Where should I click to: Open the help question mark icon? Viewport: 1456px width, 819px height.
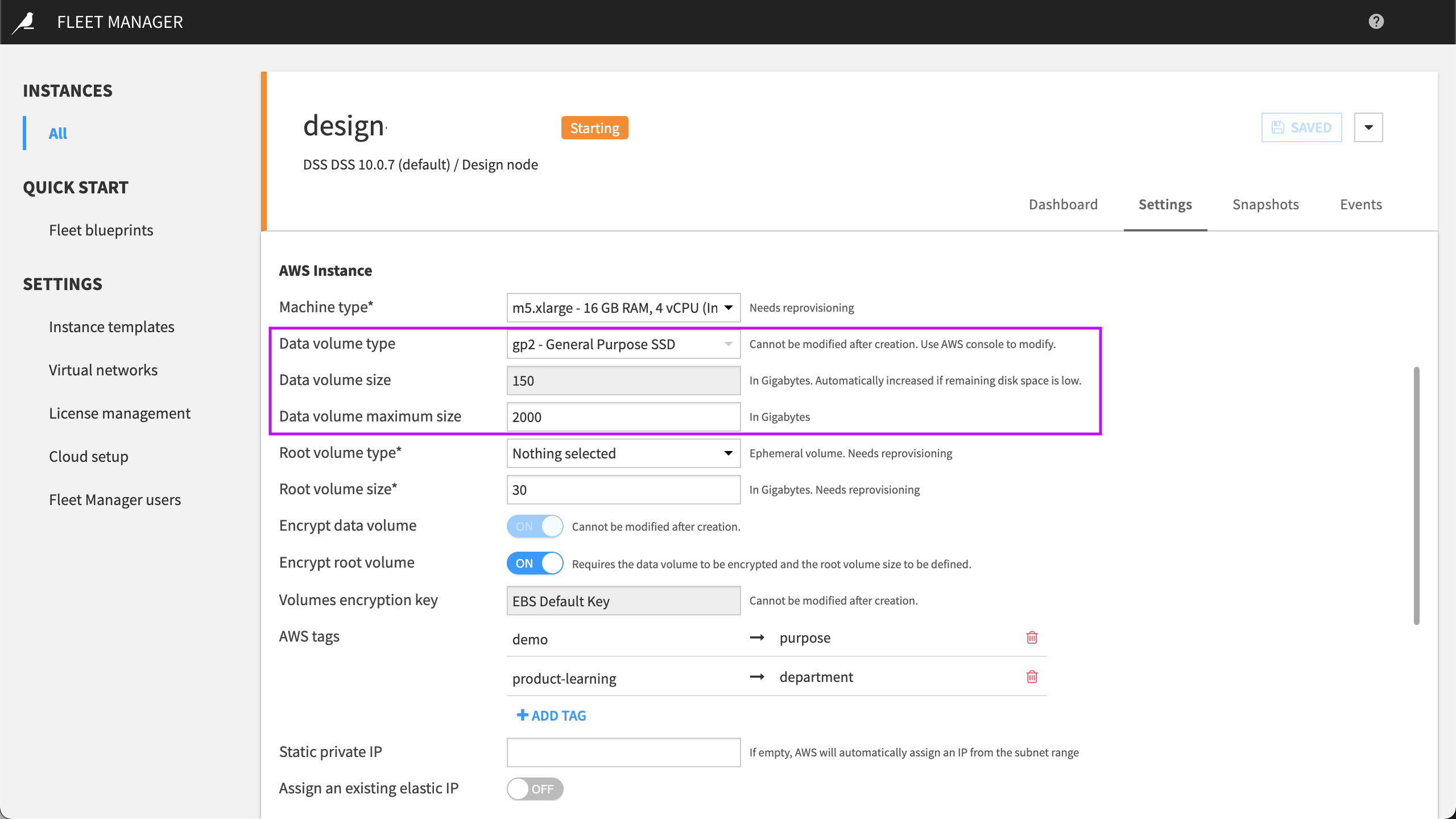[x=1376, y=22]
